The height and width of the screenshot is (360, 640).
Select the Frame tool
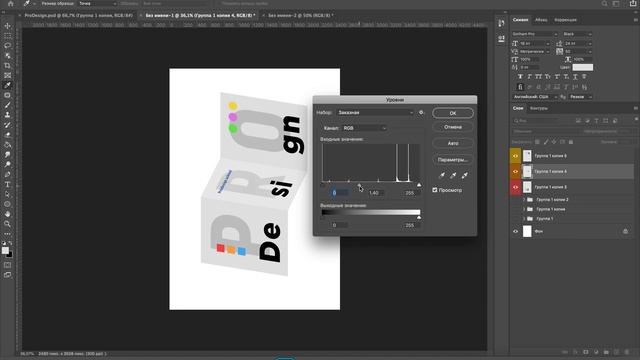7,75
